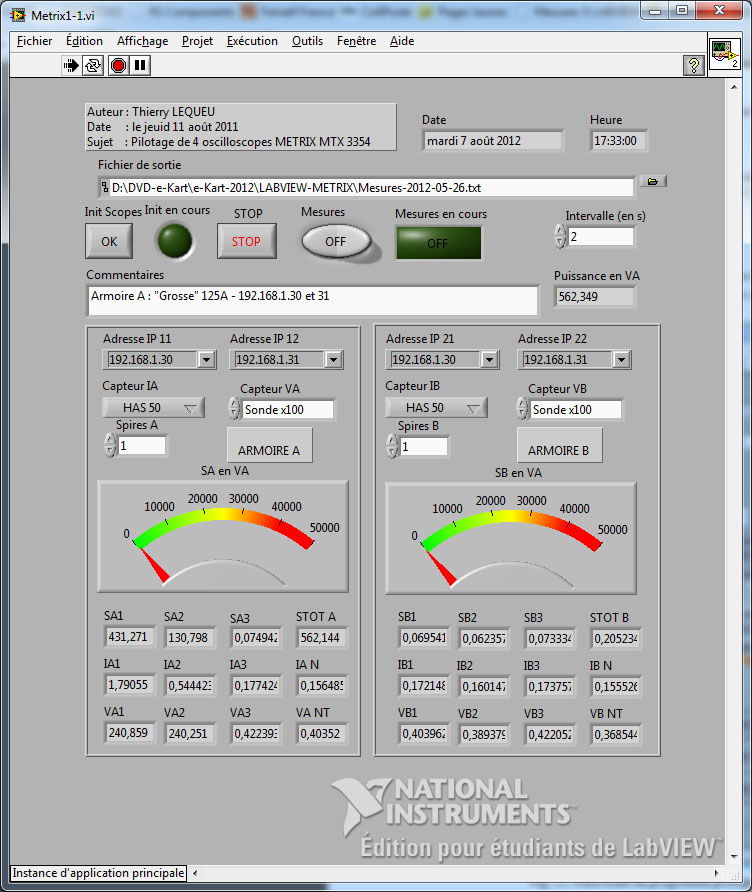Click the Heure field 17:33:00
The width and height of the screenshot is (752, 892).
(x=618, y=141)
